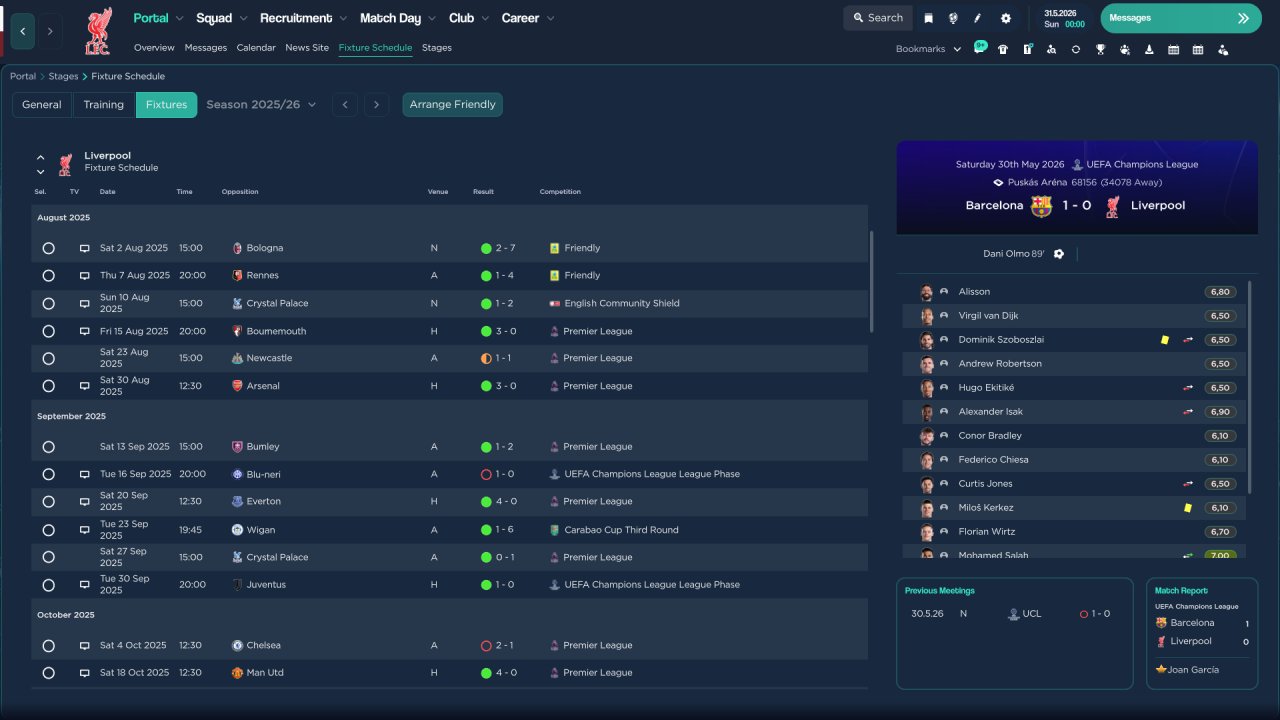Open settings gear icon in top bar
1280x720 pixels.
1006,18
